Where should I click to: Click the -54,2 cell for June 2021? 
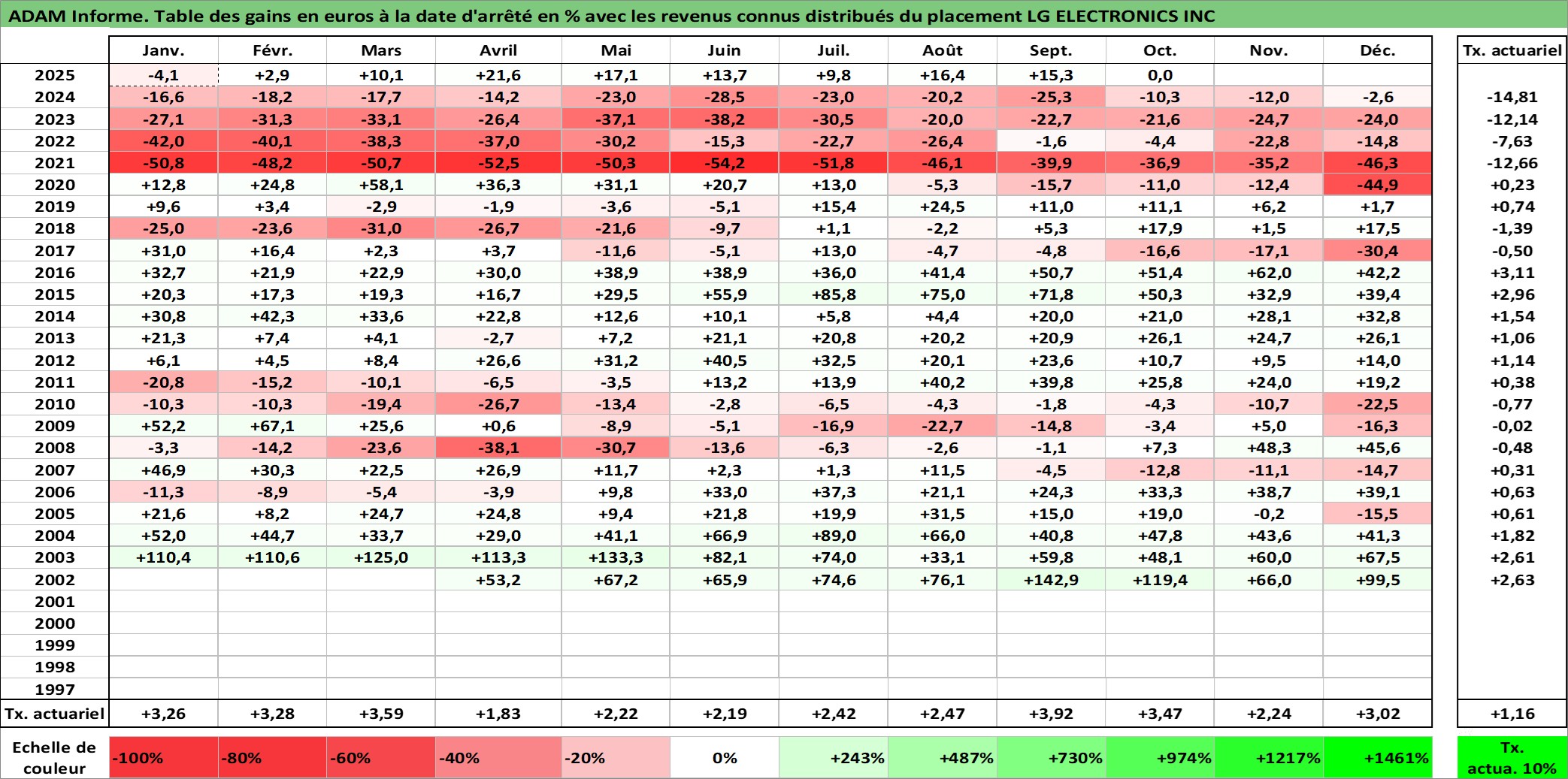point(725,163)
